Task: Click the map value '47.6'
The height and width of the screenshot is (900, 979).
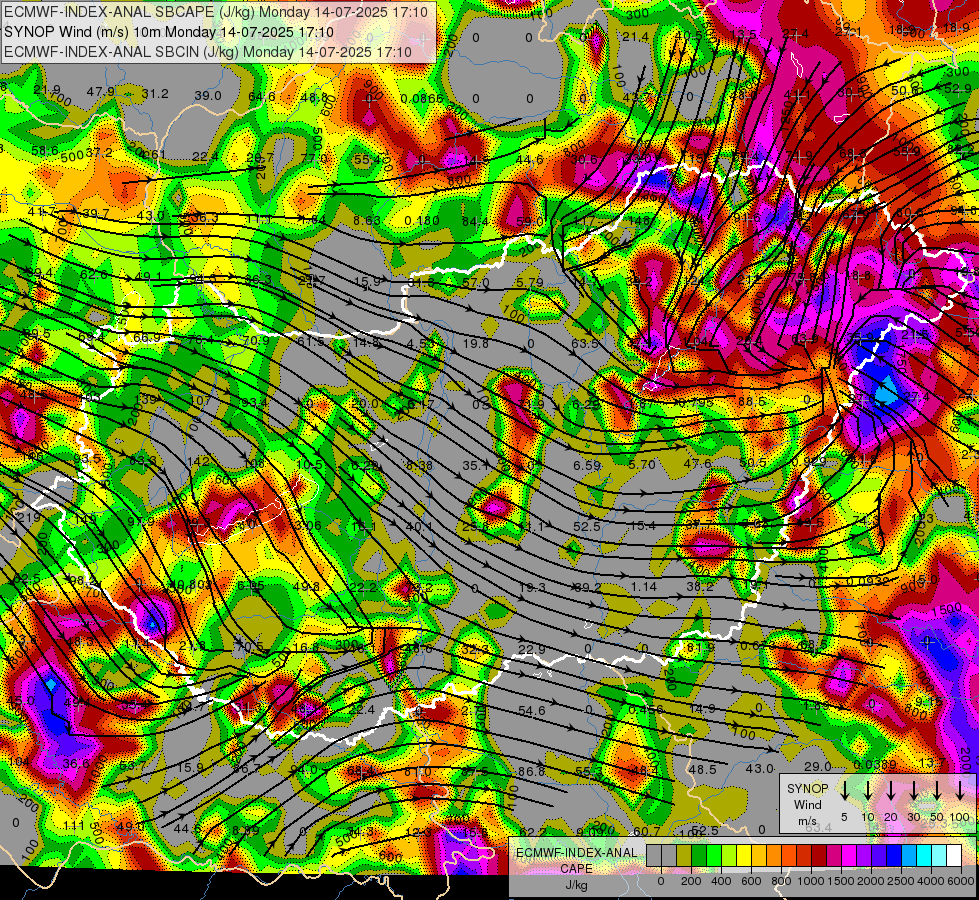Action: point(697,463)
